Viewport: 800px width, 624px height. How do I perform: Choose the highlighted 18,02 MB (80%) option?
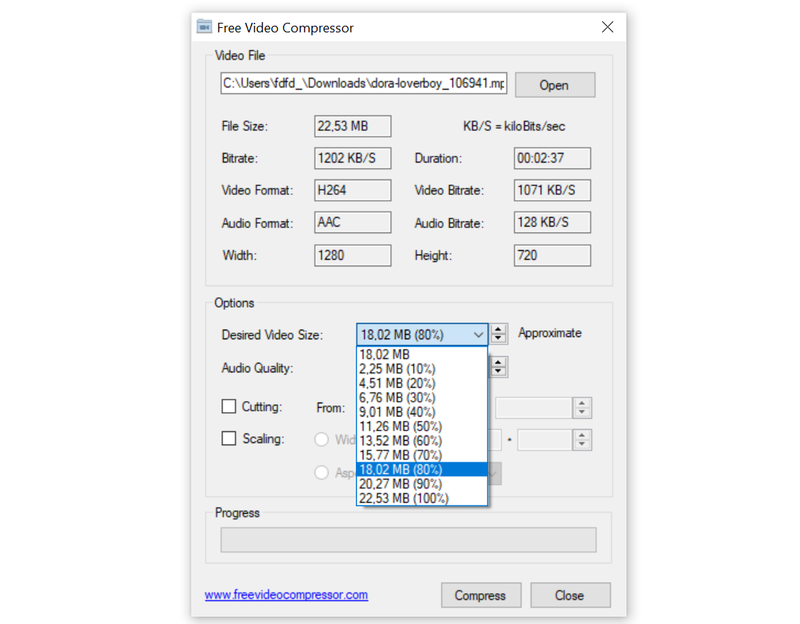tap(422, 469)
